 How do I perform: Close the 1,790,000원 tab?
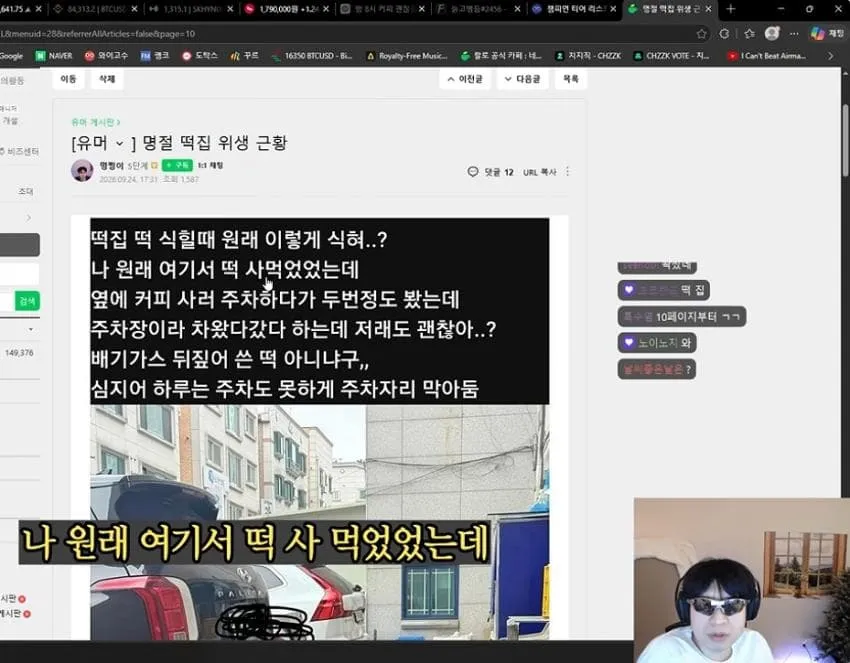click(326, 9)
